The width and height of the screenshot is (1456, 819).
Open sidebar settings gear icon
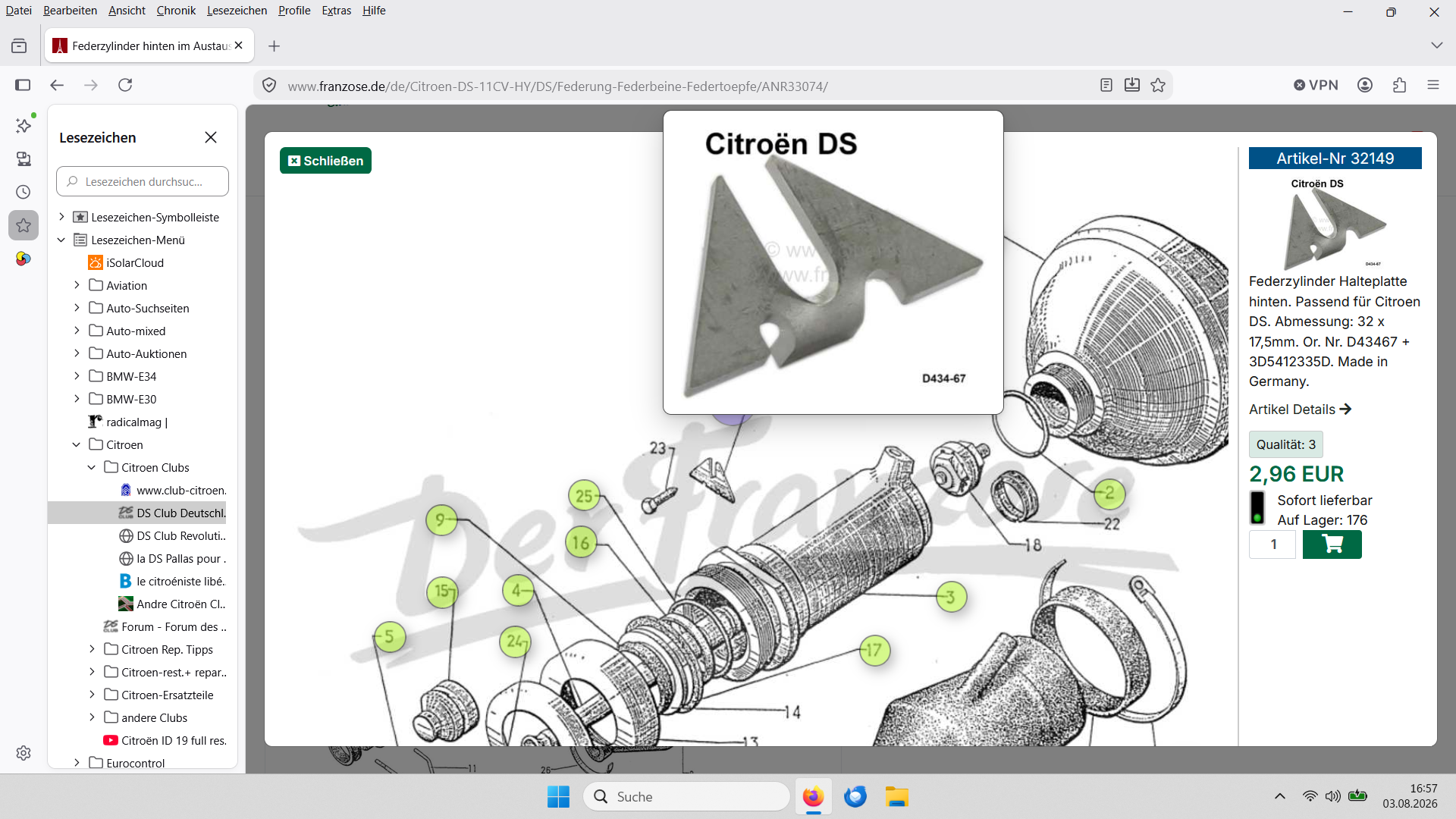[24, 753]
